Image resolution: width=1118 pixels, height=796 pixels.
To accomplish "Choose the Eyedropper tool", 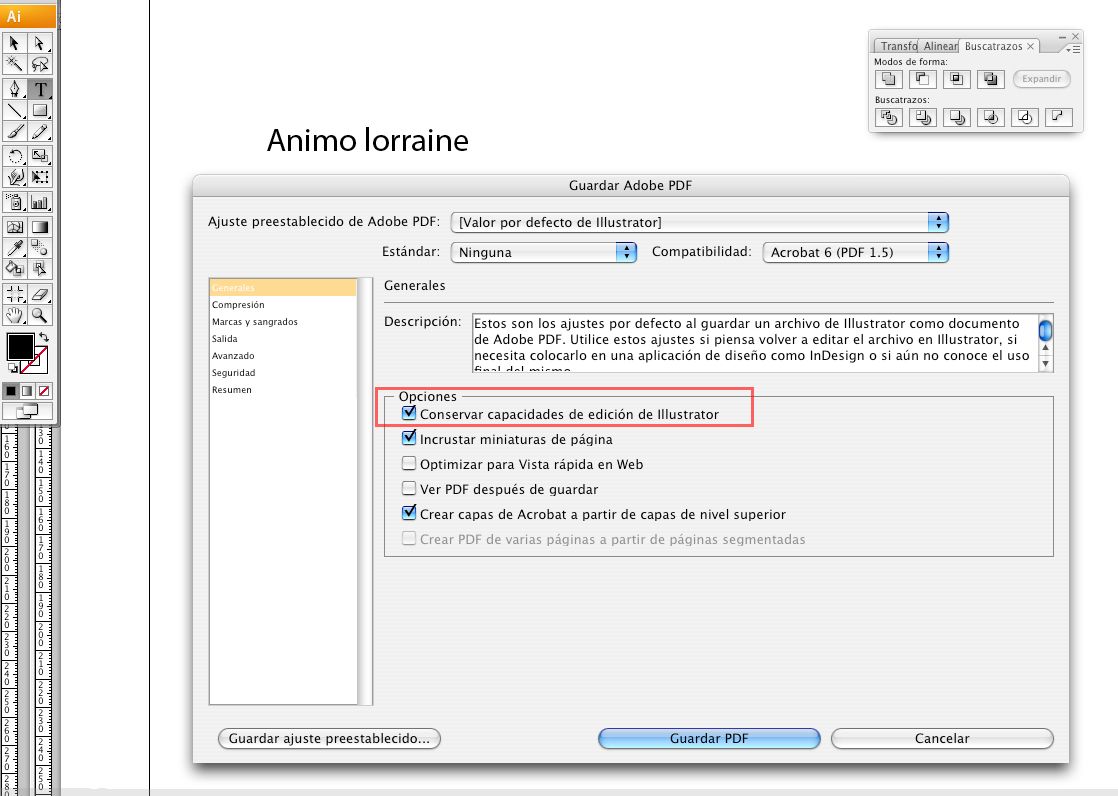I will click(x=15, y=247).
